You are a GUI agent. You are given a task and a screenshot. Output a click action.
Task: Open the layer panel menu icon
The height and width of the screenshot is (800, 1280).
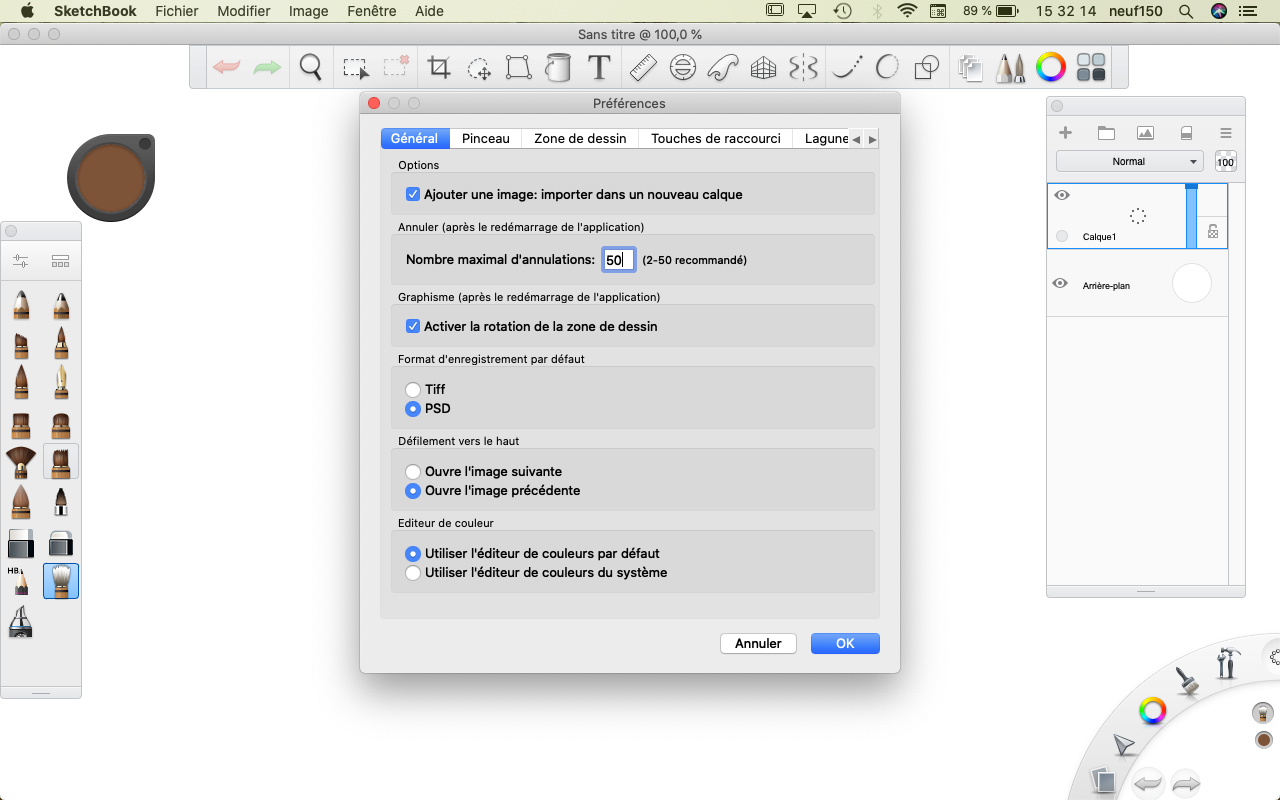(1225, 133)
